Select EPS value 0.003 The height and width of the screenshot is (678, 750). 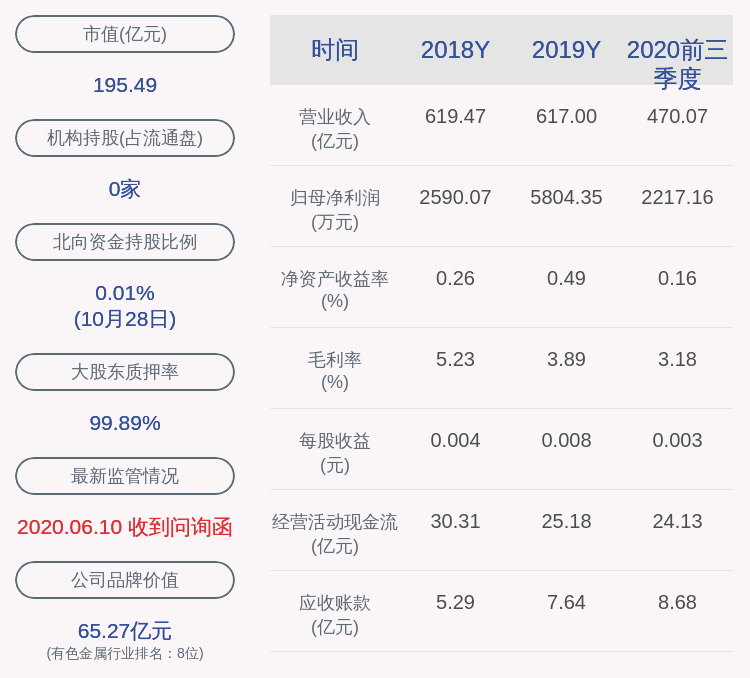pyautogui.click(x=677, y=440)
